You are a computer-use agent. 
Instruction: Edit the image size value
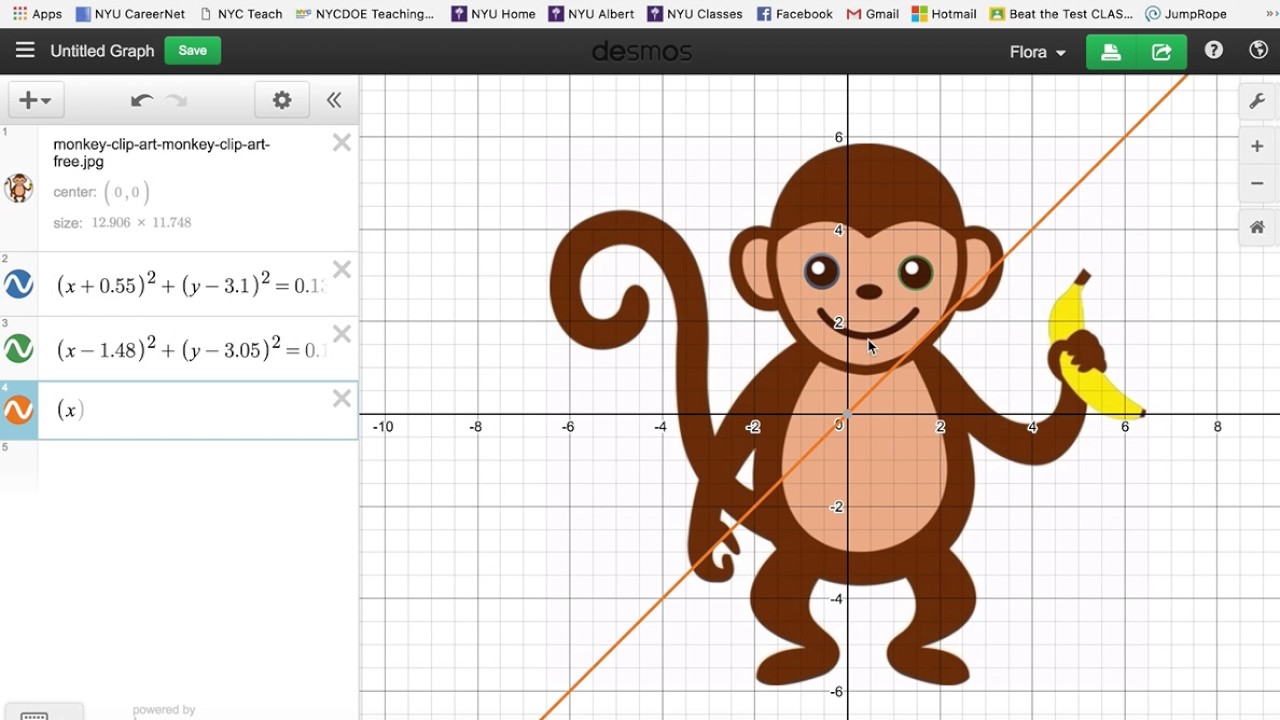(141, 223)
